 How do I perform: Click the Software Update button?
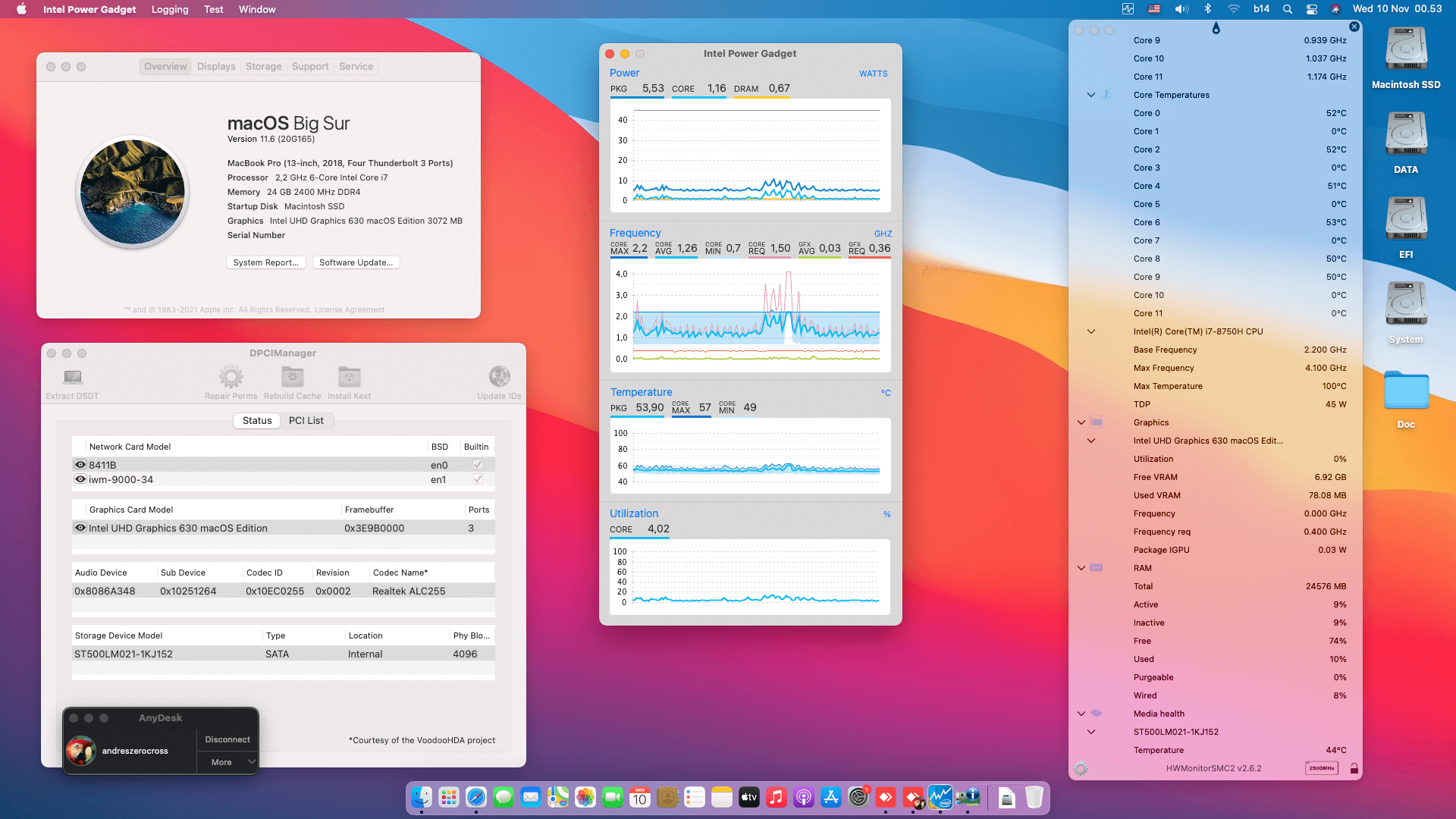click(356, 262)
